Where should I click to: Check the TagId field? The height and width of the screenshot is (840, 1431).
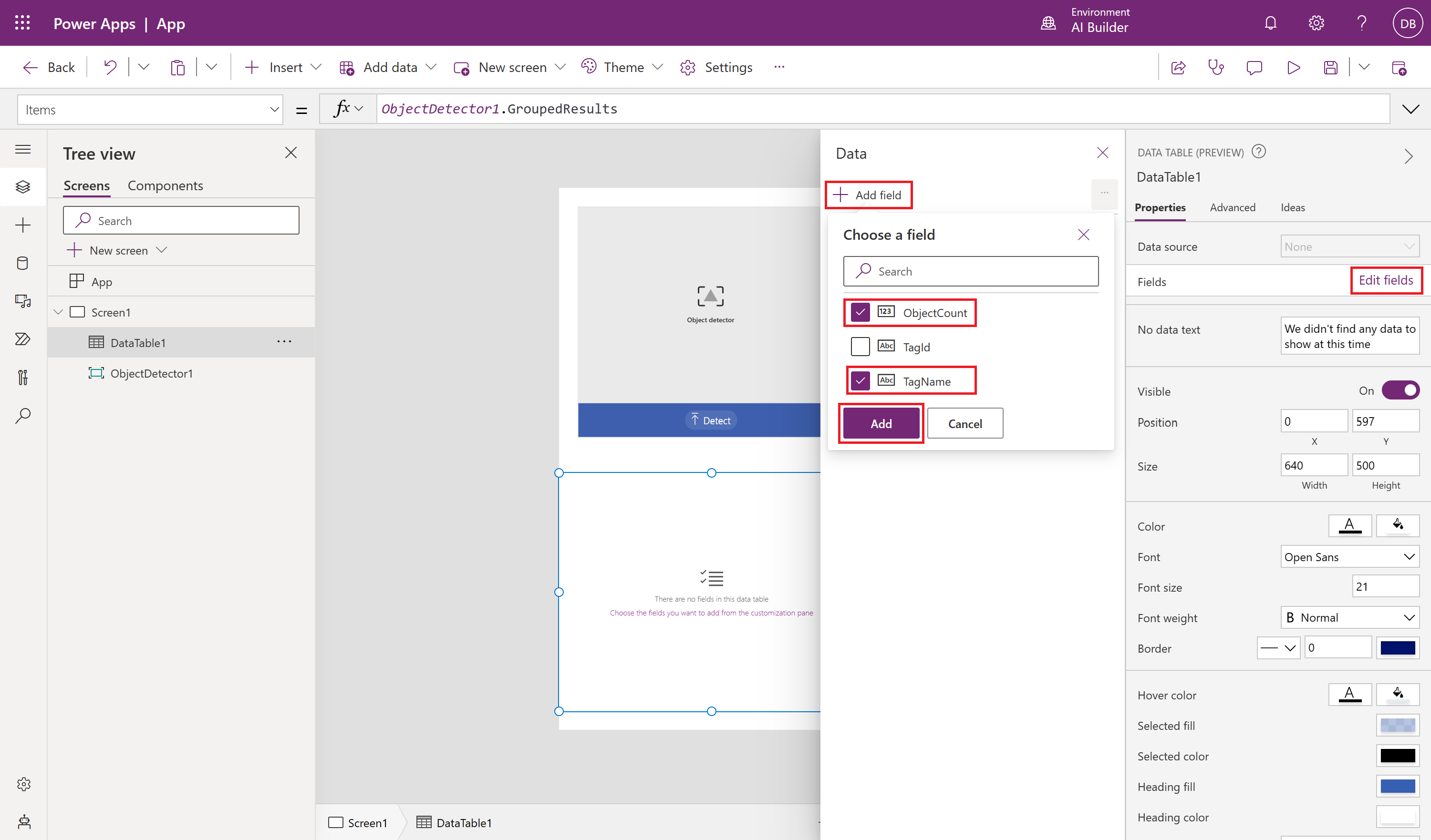click(x=861, y=346)
